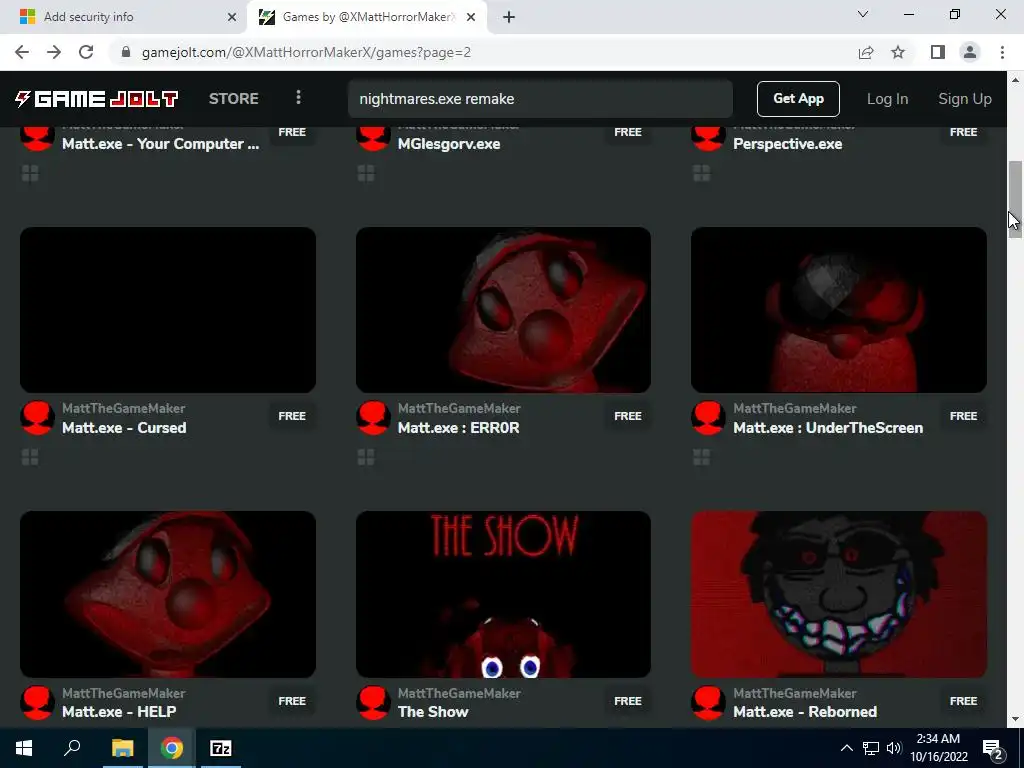The width and height of the screenshot is (1024, 768).
Task: Click the developer avatar beside Matt.exe - HELP
Action: (x=37, y=703)
